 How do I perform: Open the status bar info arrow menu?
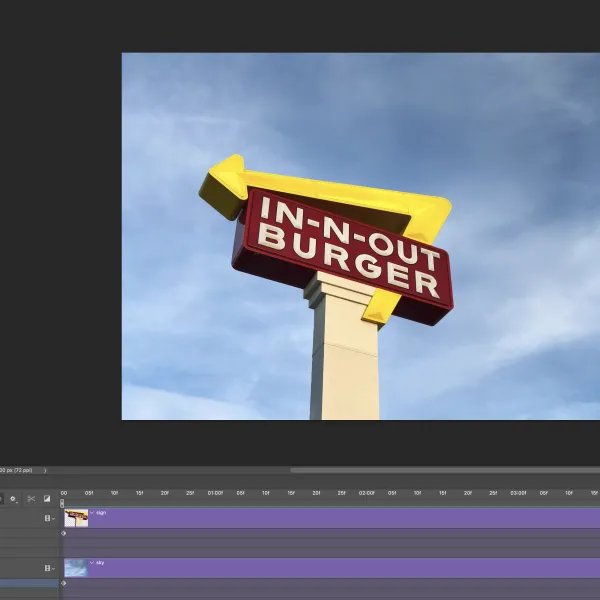click(45, 470)
